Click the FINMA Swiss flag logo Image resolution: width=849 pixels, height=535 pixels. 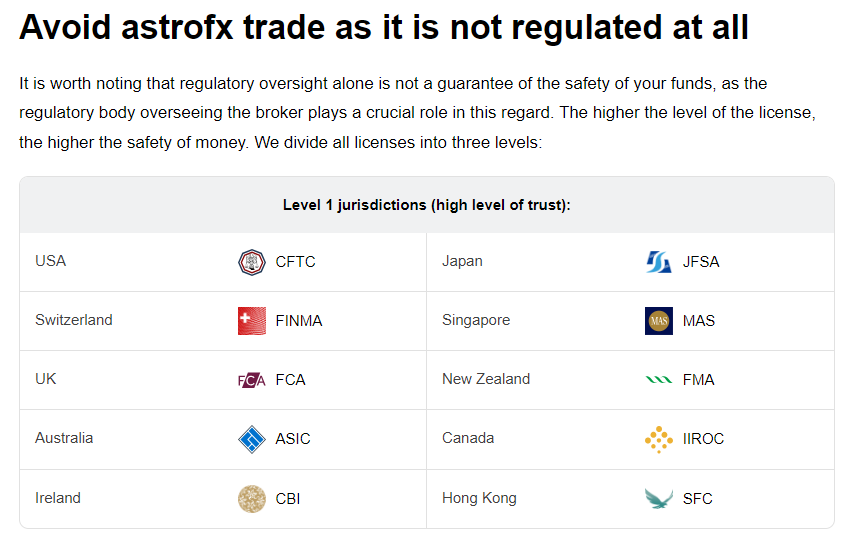252,321
